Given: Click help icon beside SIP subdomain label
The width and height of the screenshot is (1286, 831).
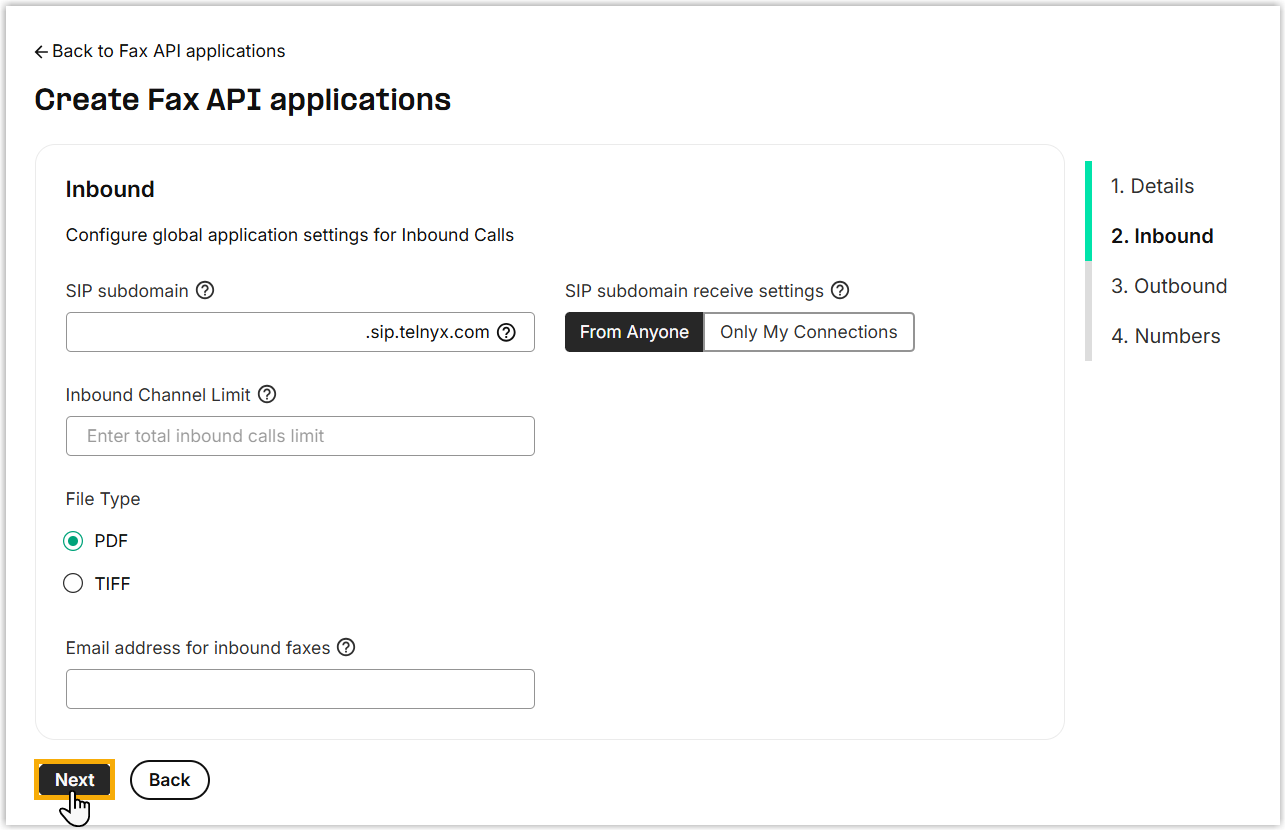Looking at the screenshot, I should (205, 291).
